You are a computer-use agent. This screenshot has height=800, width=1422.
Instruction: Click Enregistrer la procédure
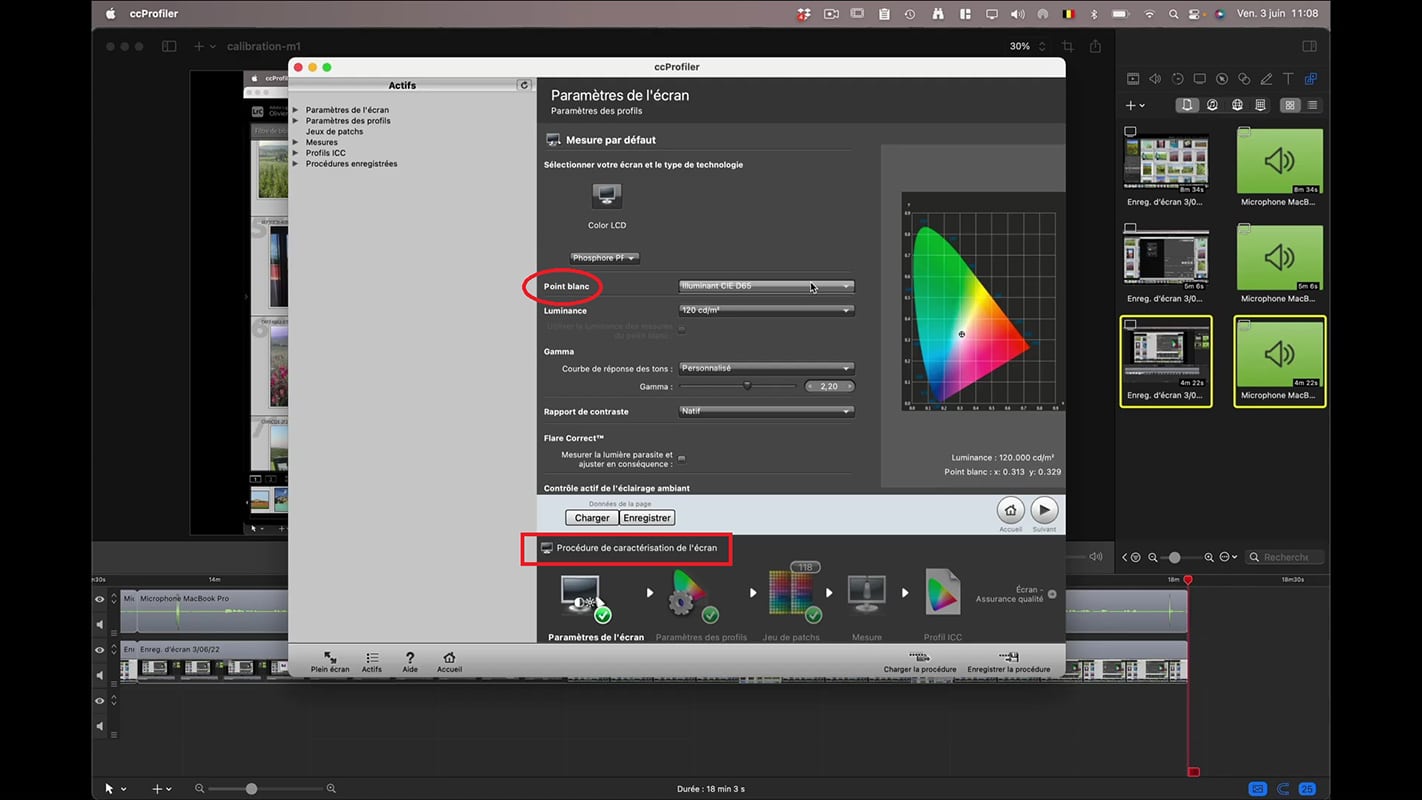pos(1008,662)
